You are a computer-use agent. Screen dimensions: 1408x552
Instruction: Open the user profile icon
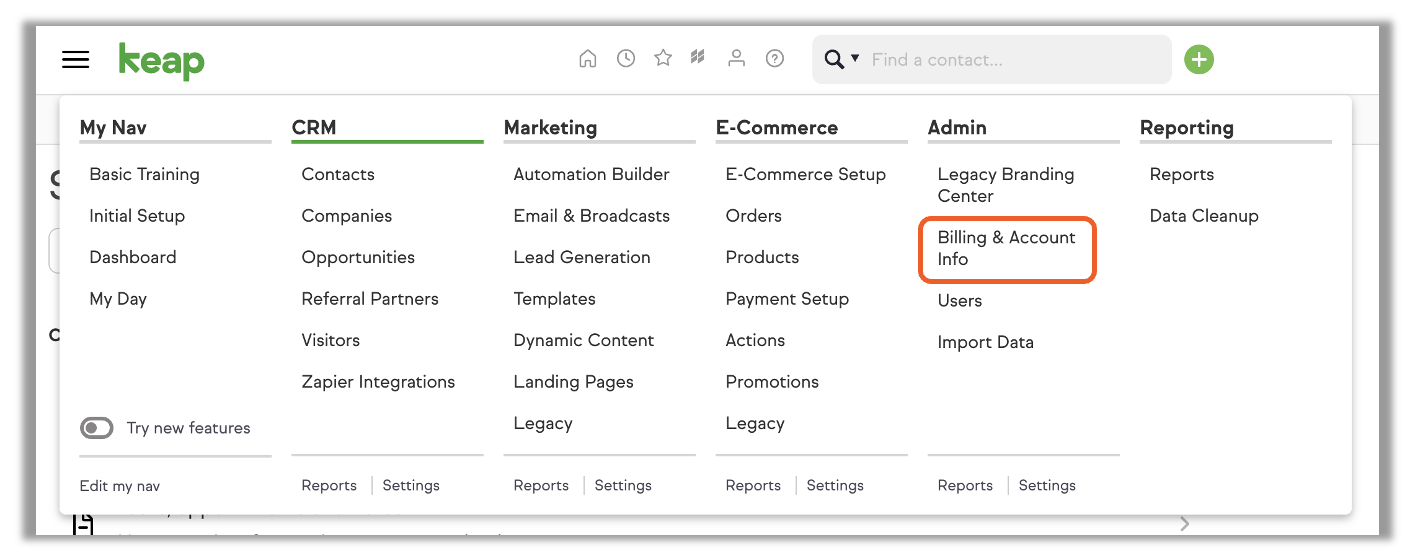click(737, 59)
